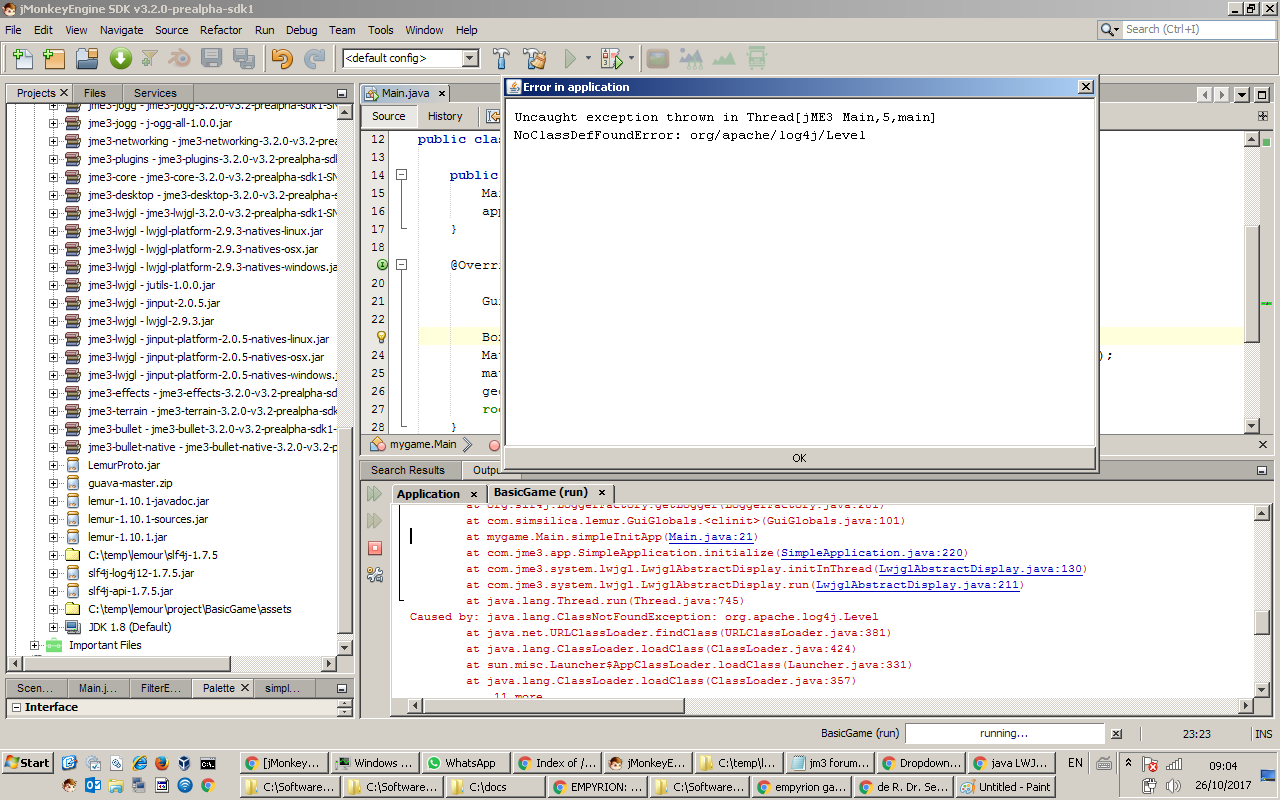Click green download arrow toolbar icon
1280x800 pixels.
pyautogui.click(x=120, y=58)
